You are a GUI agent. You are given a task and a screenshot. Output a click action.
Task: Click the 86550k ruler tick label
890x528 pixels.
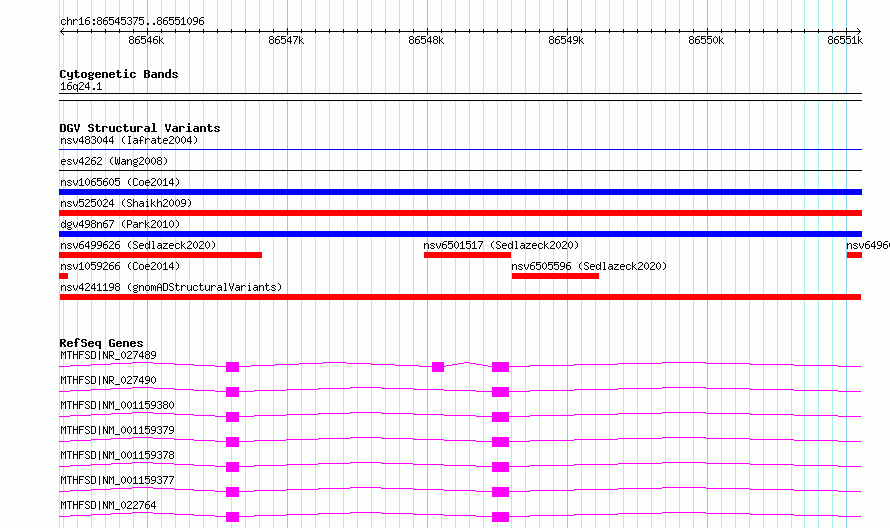706,40
